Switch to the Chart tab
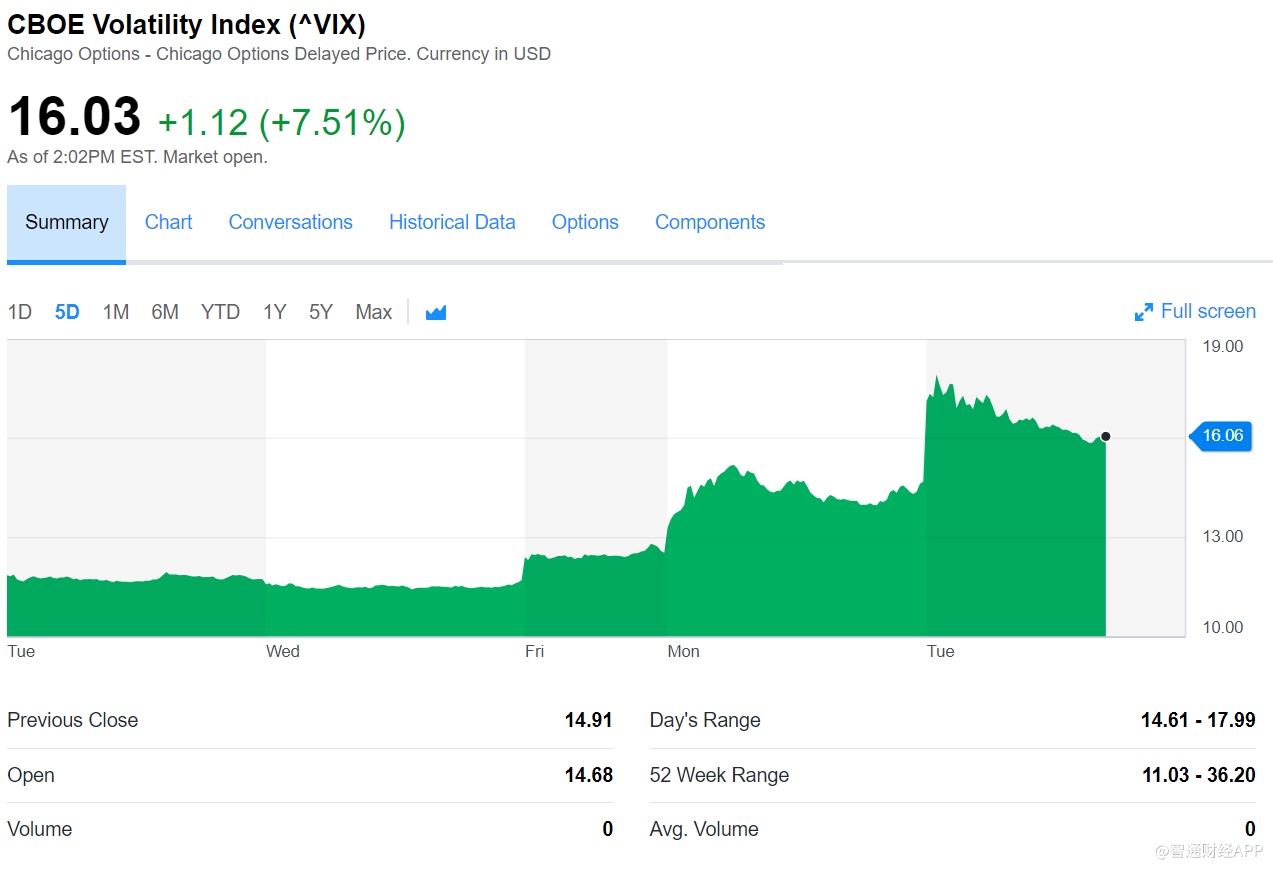This screenshot has width=1273, height=870. pos(168,222)
